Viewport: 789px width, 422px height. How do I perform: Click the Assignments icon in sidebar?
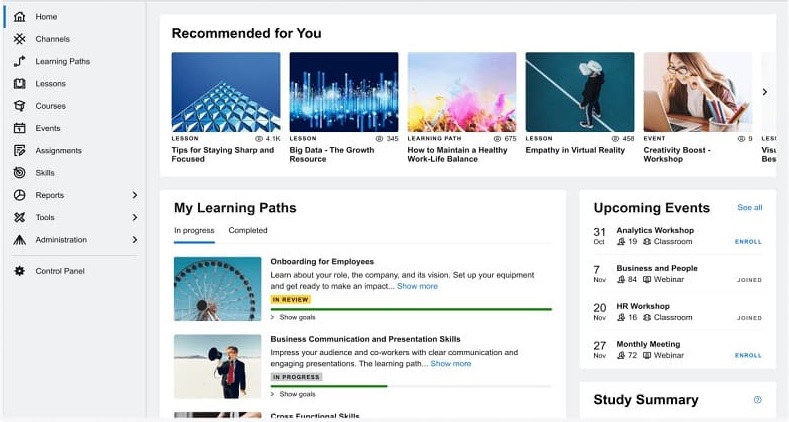coord(19,150)
